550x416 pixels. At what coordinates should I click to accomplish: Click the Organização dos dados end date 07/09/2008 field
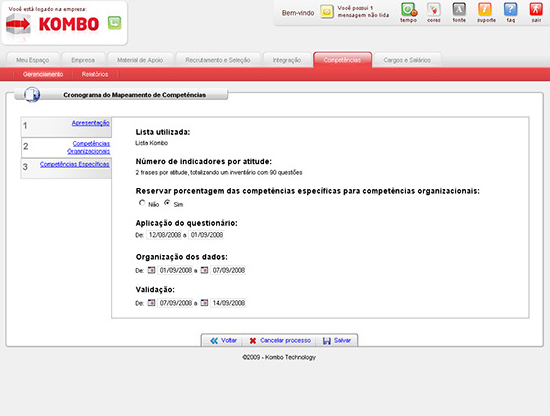[228, 270]
